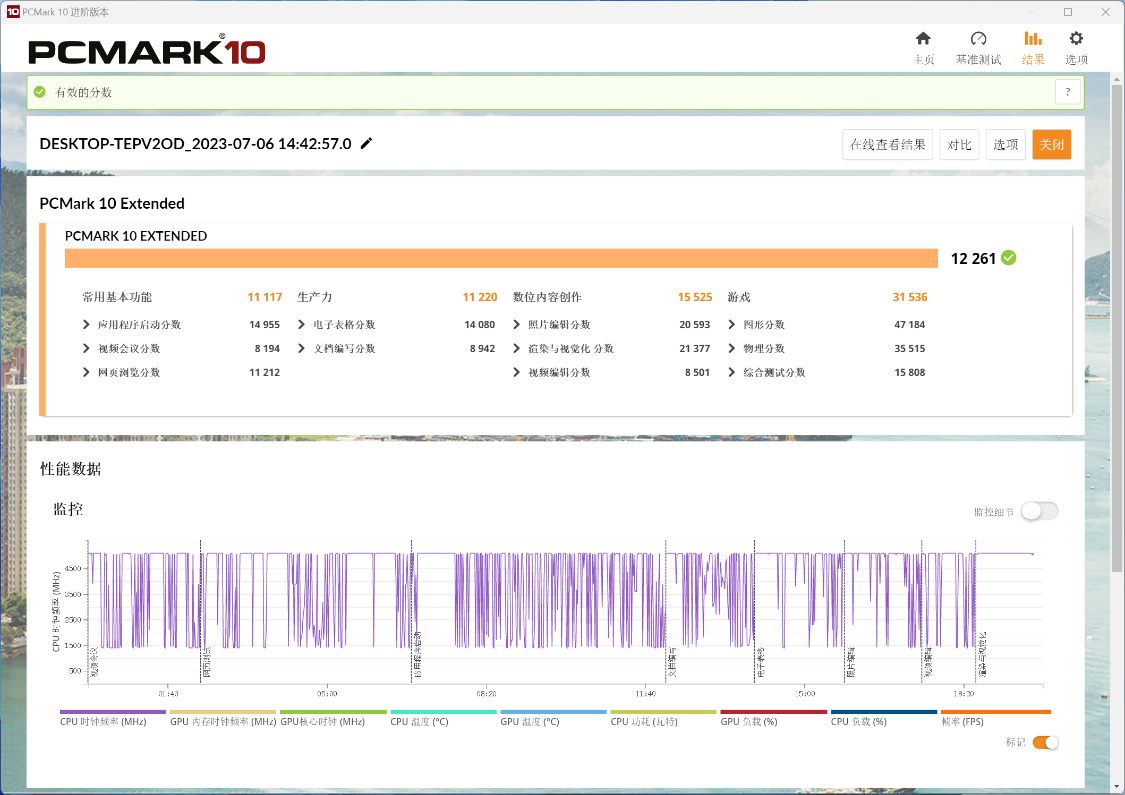Screen dimensions: 1125x795
Task: Toggle the 监控细节 monitoring details switch
Action: 1040,511
